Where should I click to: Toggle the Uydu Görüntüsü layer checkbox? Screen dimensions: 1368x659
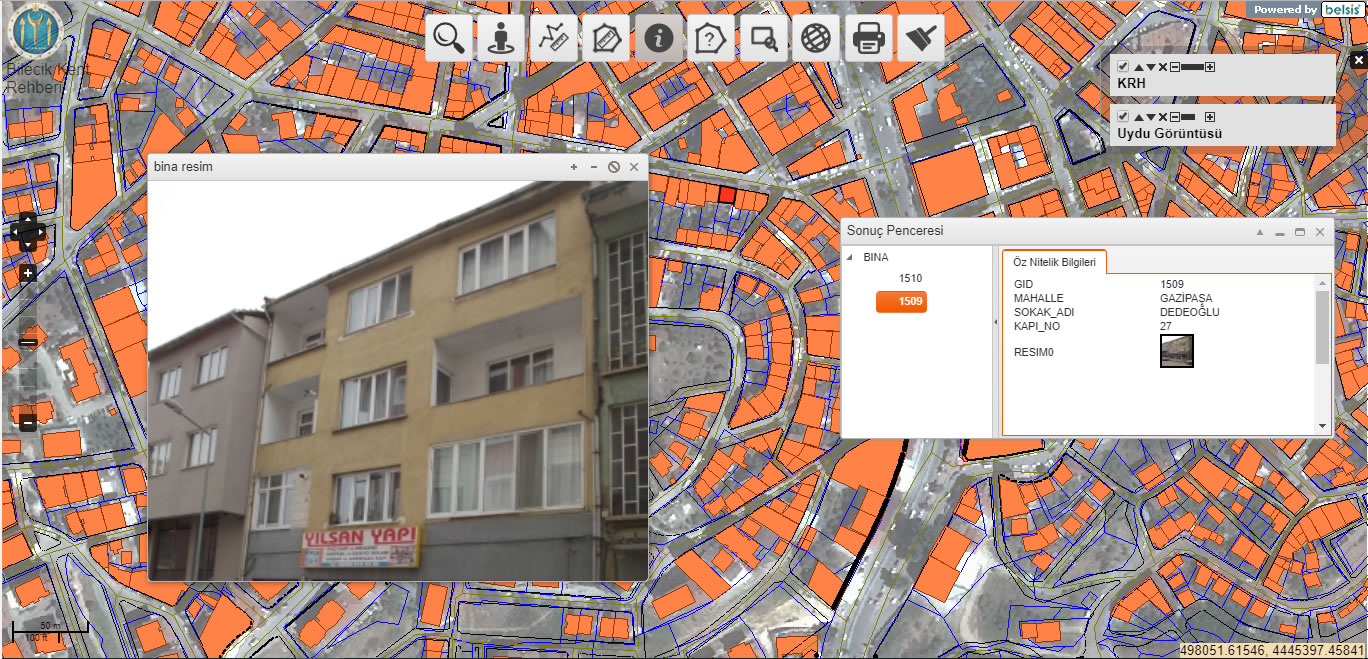coord(1123,117)
